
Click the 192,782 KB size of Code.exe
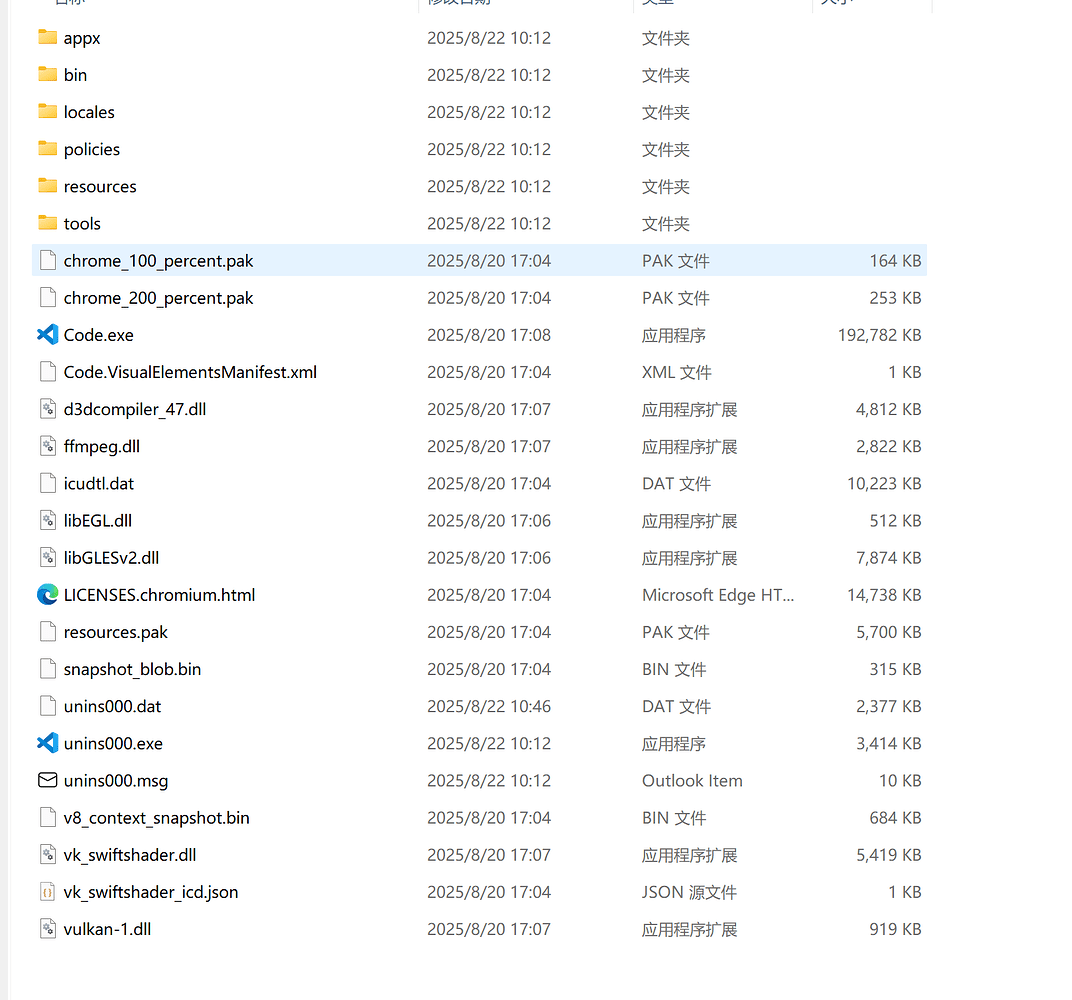(879, 335)
